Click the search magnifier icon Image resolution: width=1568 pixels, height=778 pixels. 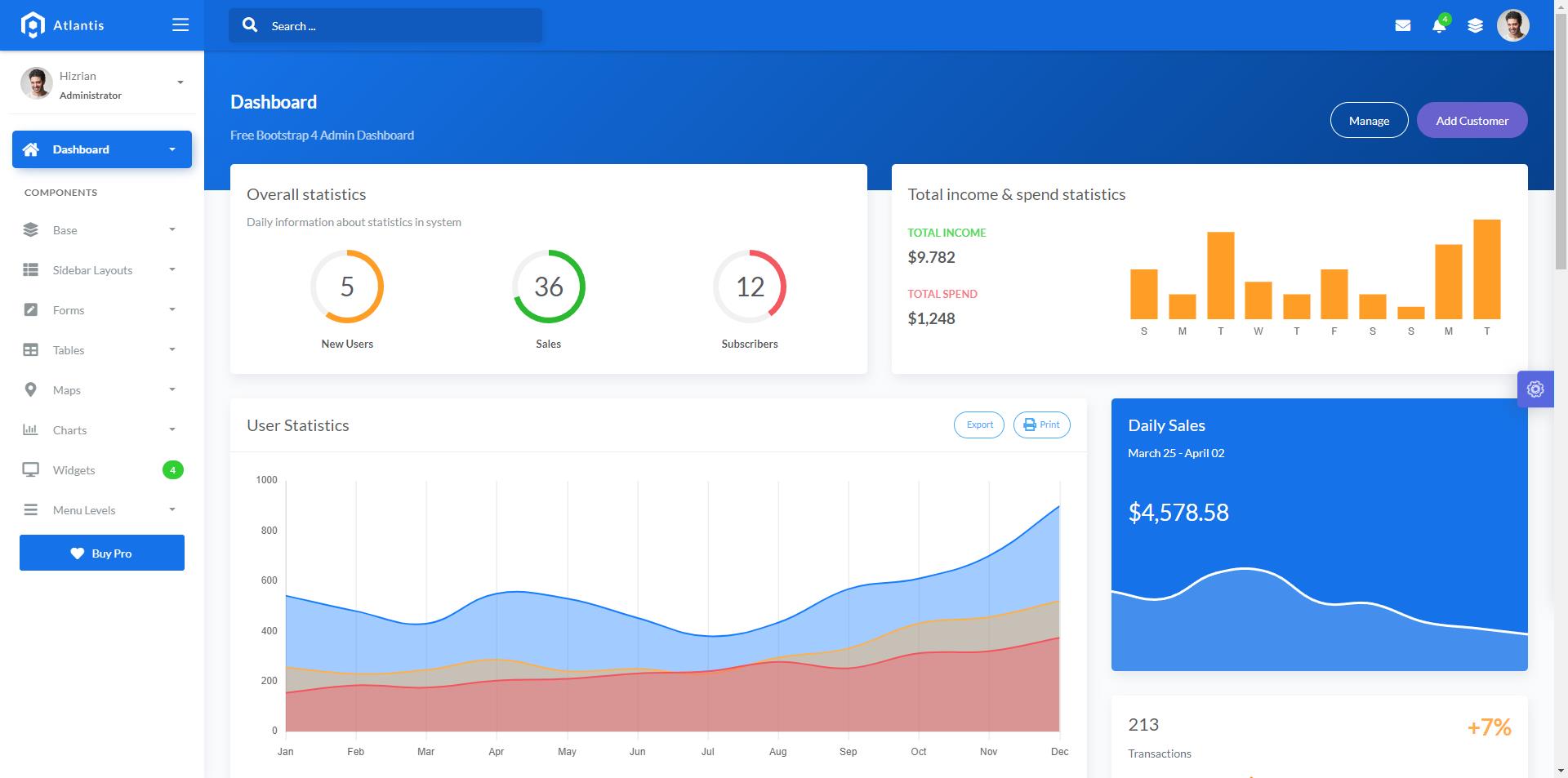click(250, 25)
